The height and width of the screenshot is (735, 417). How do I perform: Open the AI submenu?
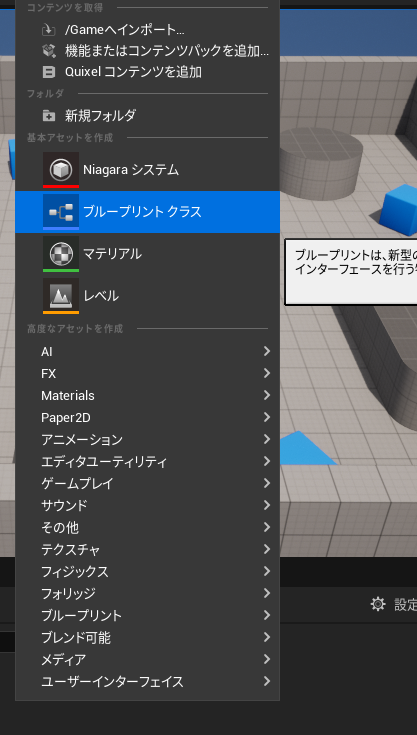pos(147,352)
